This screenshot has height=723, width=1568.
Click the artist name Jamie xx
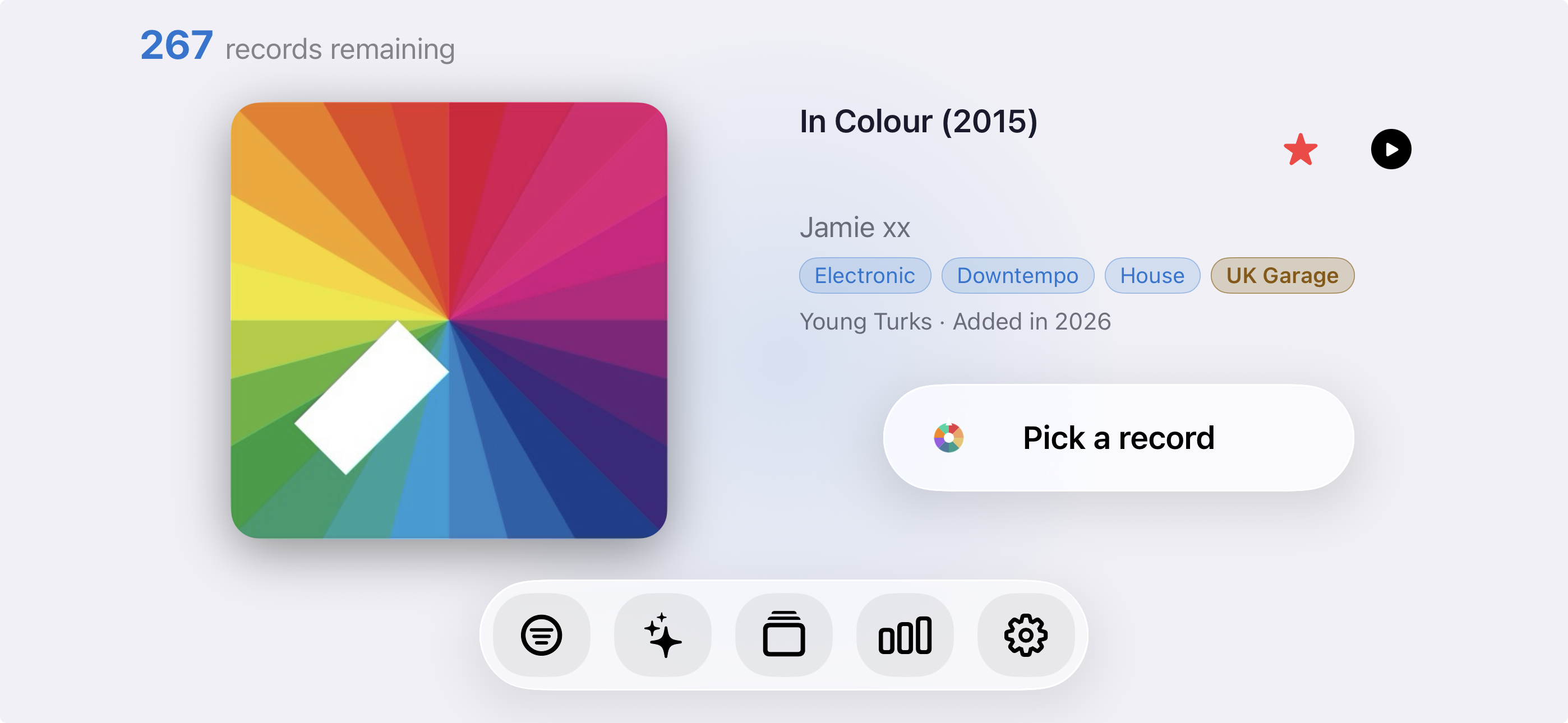(x=855, y=228)
